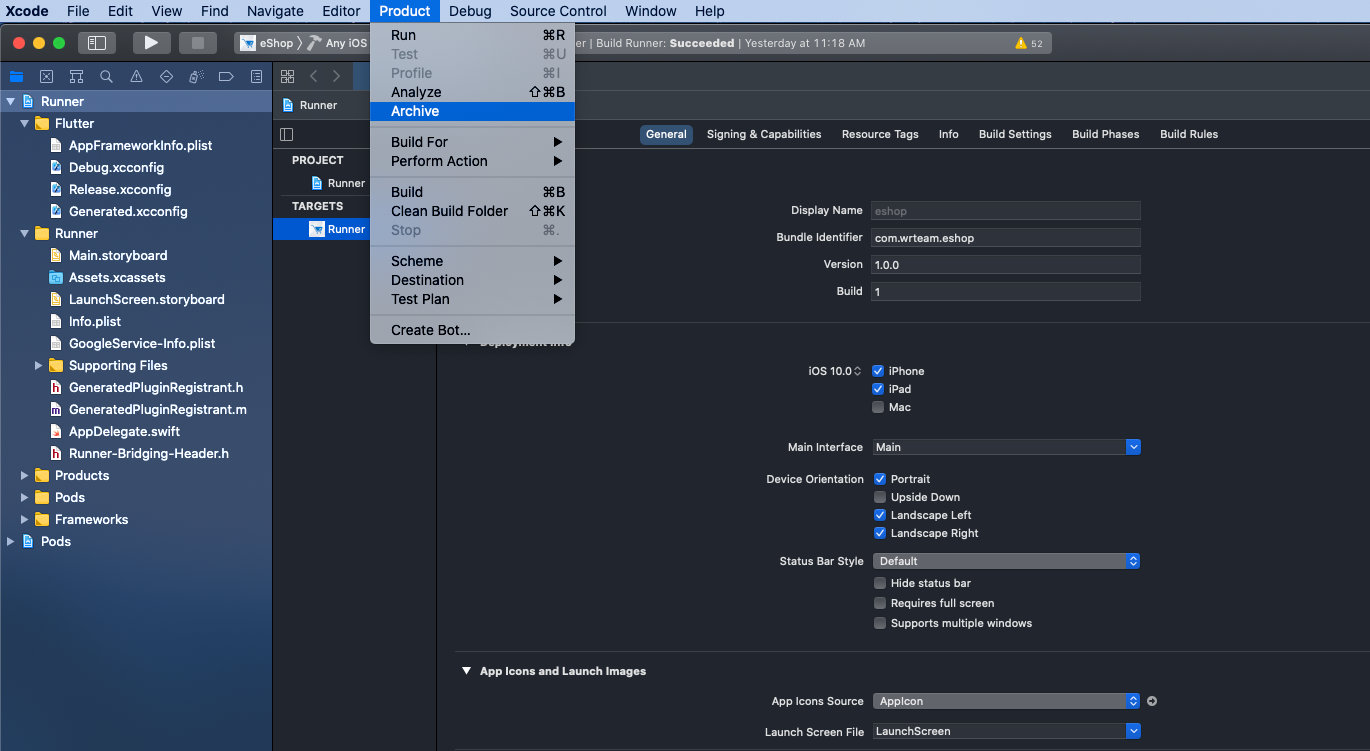
Task: Open the Issue navigator warning triangle
Action: pos(136,77)
